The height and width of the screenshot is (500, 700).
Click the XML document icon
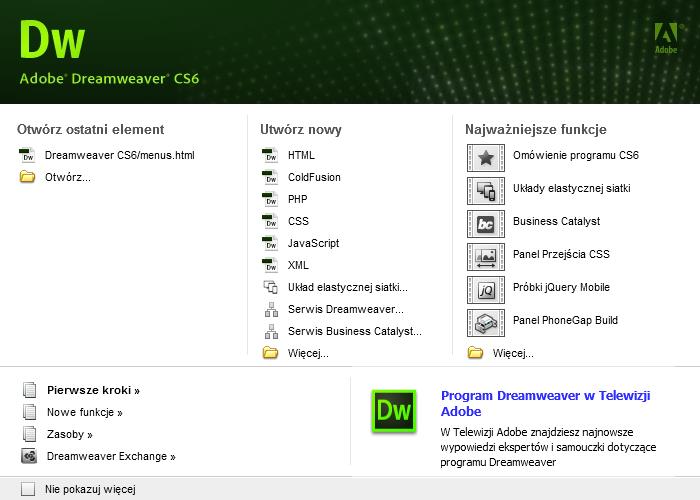pos(270,265)
